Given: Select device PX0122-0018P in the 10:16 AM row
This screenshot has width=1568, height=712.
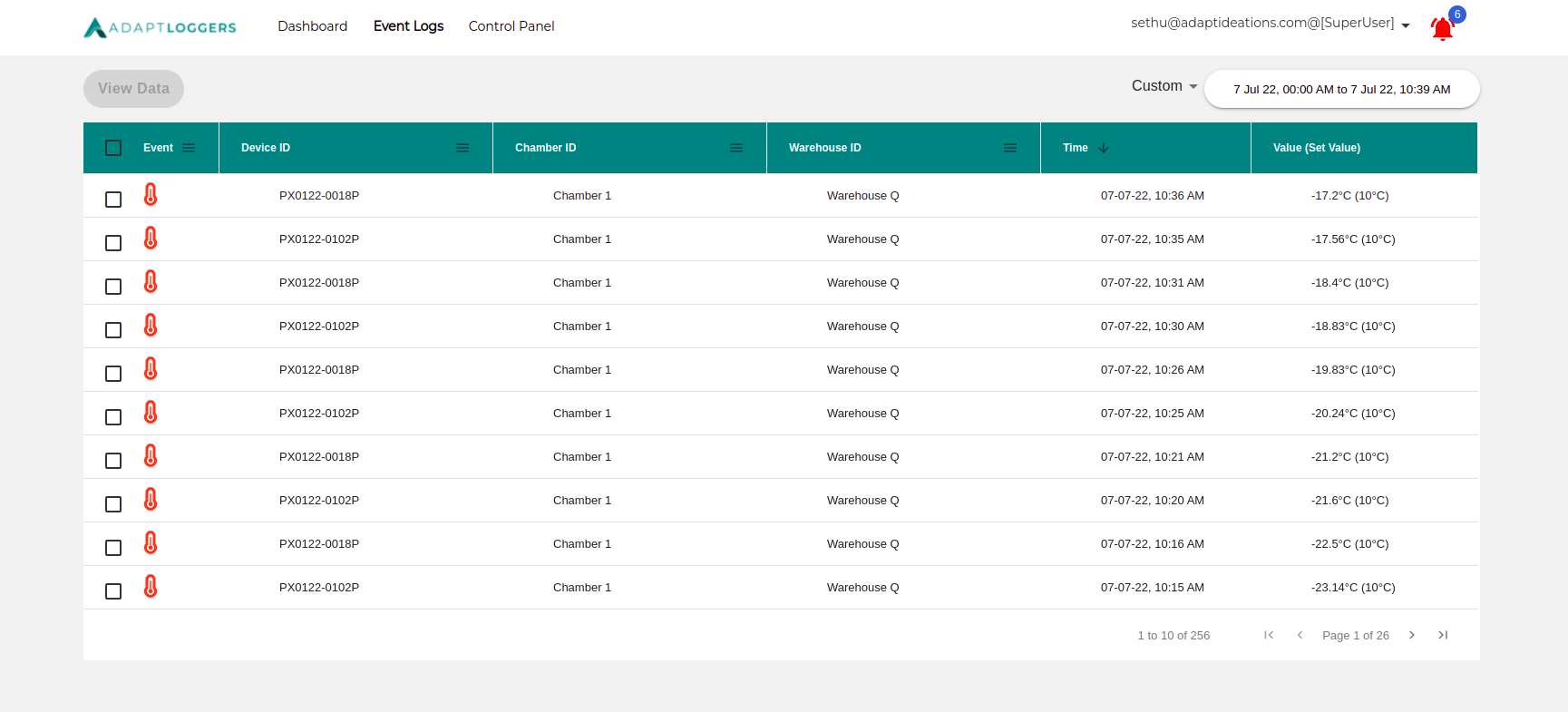Looking at the screenshot, I should click(x=319, y=544).
